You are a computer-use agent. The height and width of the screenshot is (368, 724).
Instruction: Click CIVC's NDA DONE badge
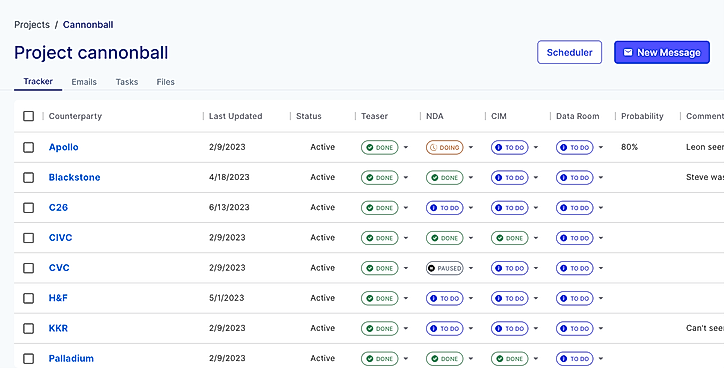444,238
